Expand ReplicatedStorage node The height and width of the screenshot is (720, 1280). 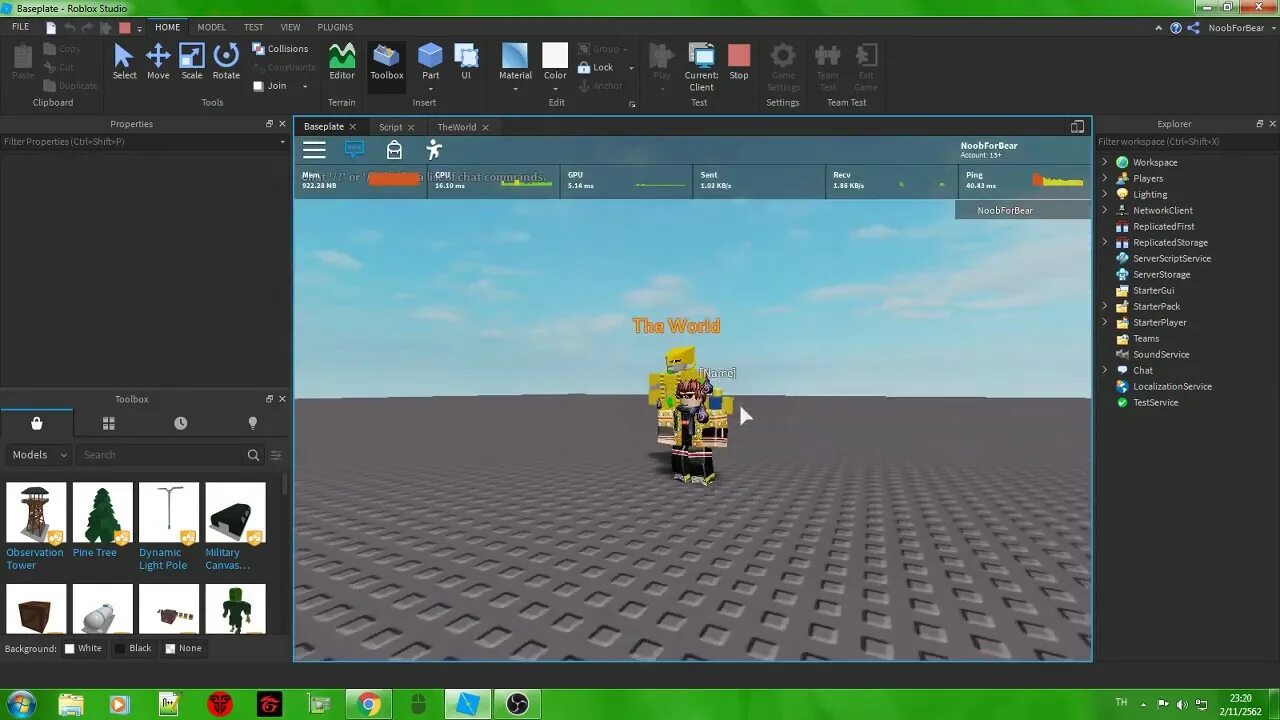pyautogui.click(x=1105, y=242)
